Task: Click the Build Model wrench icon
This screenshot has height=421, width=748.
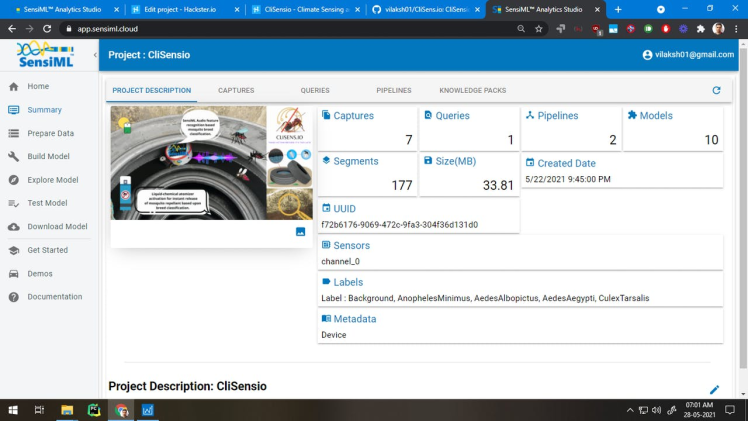Action: pyautogui.click(x=14, y=157)
